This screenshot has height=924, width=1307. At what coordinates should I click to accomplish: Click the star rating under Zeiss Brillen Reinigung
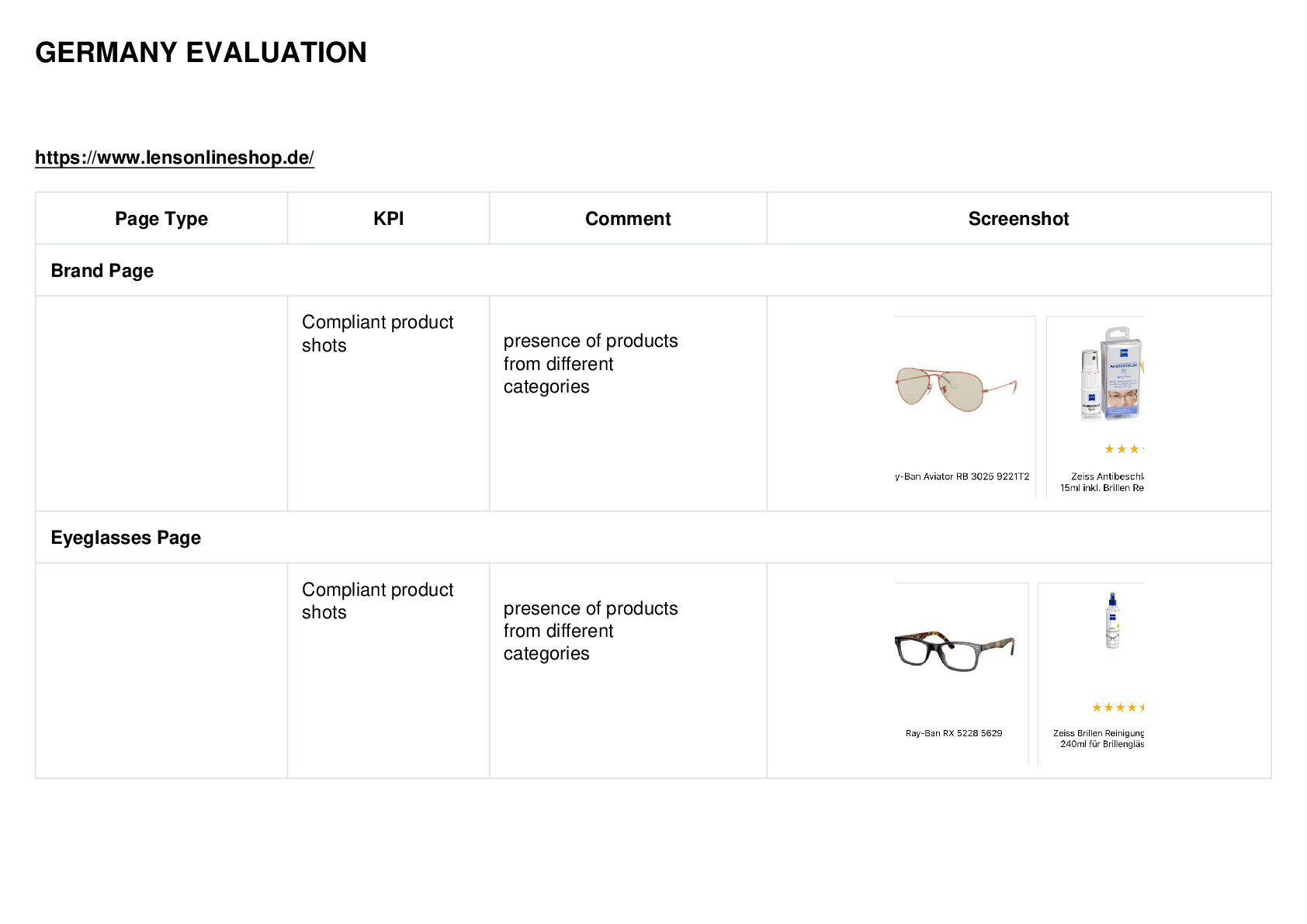point(1118,708)
